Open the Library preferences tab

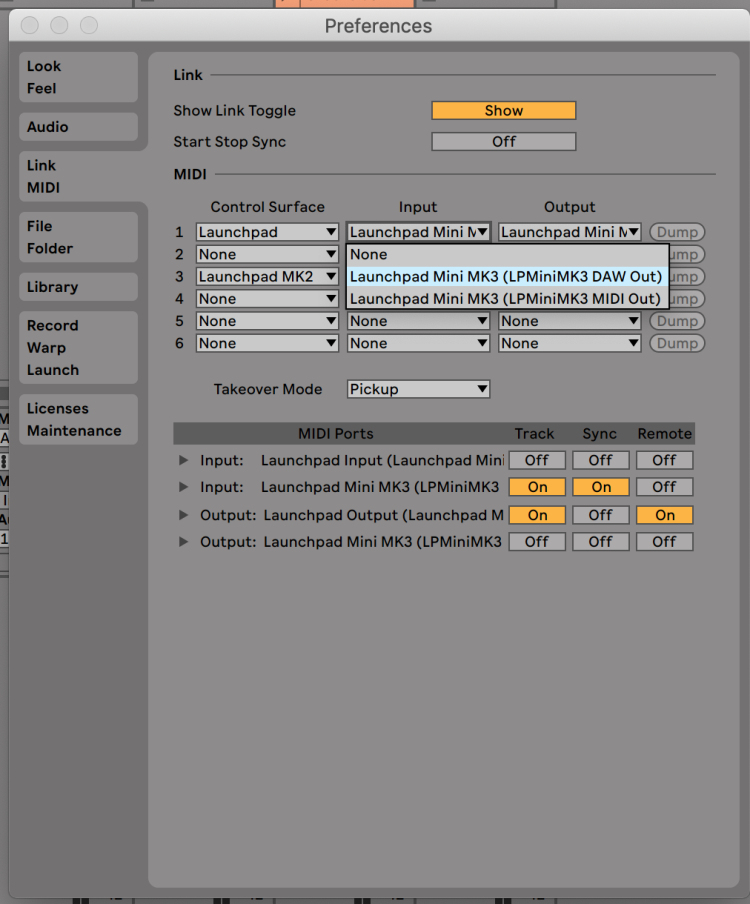pyautogui.click(x=78, y=287)
